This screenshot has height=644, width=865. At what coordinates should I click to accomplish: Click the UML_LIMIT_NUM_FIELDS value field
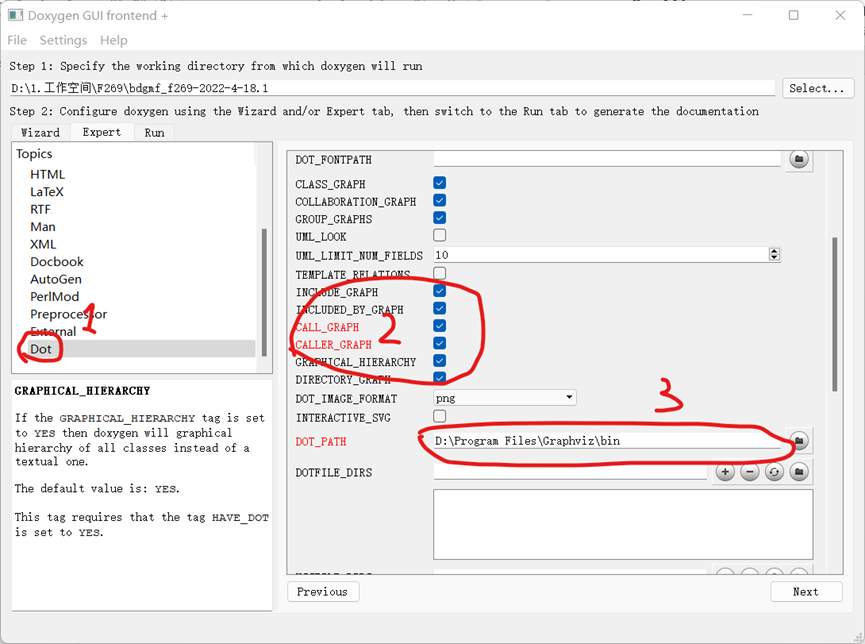601,254
